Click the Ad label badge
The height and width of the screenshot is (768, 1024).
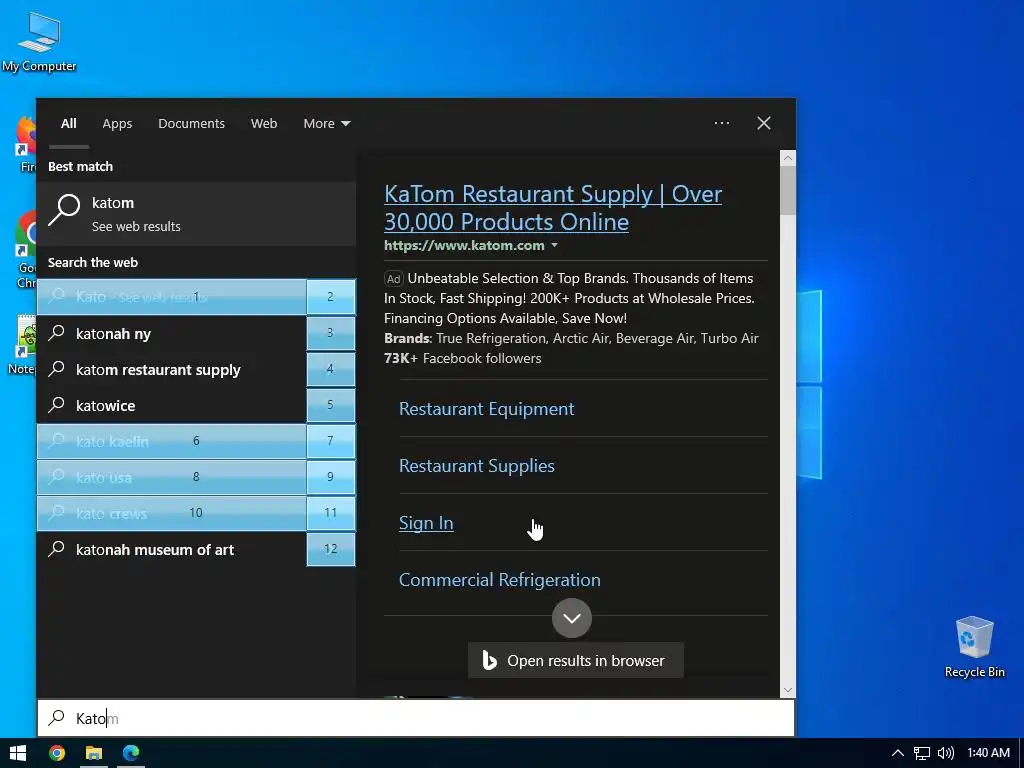pyautogui.click(x=393, y=279)
